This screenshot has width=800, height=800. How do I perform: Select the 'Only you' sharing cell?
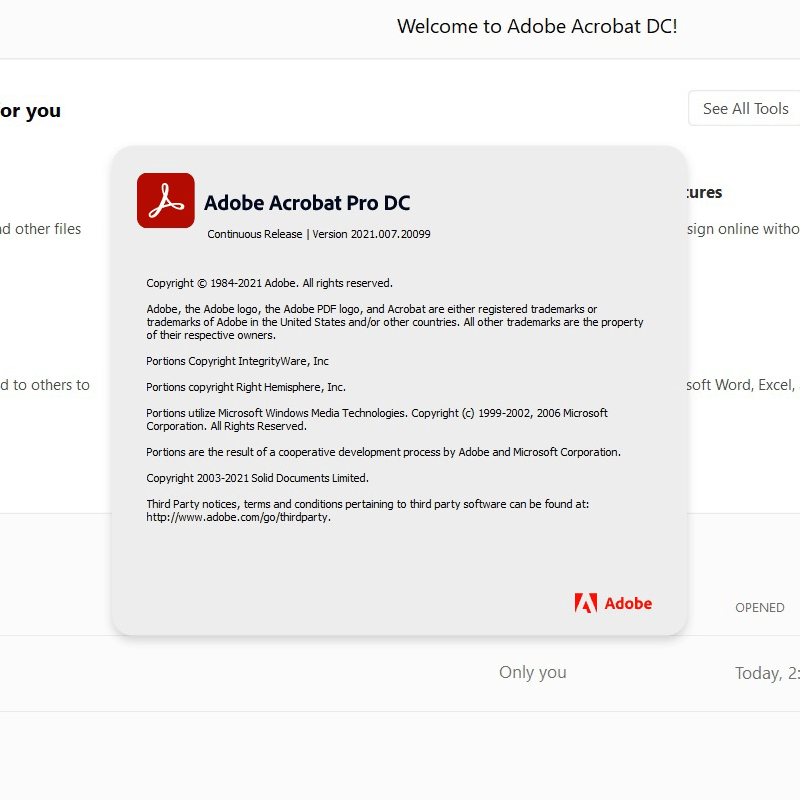(x=532, y=672)
